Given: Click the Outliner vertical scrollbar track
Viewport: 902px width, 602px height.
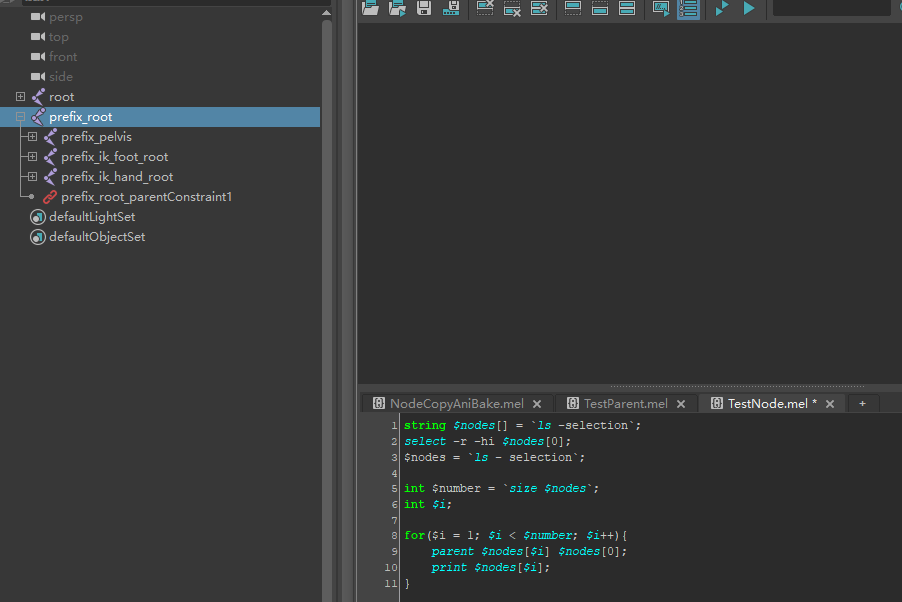Looking at the screenshot, I should point(327,311).
